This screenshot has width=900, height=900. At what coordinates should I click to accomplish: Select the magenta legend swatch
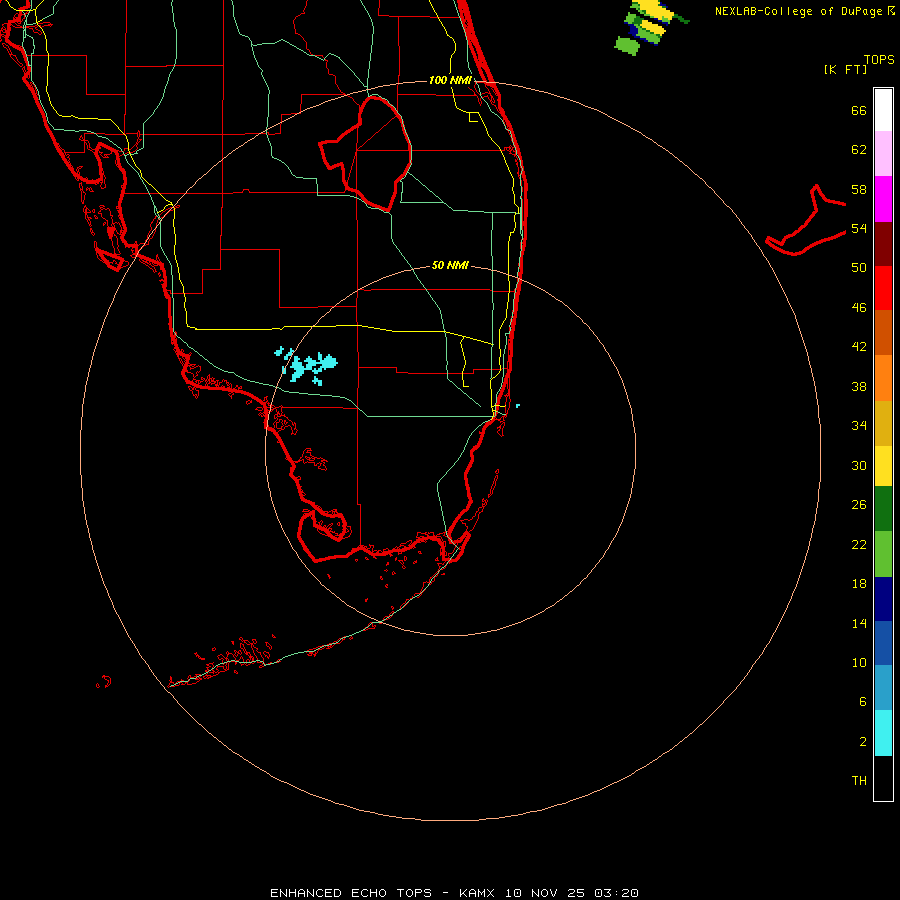coord(883,199)
